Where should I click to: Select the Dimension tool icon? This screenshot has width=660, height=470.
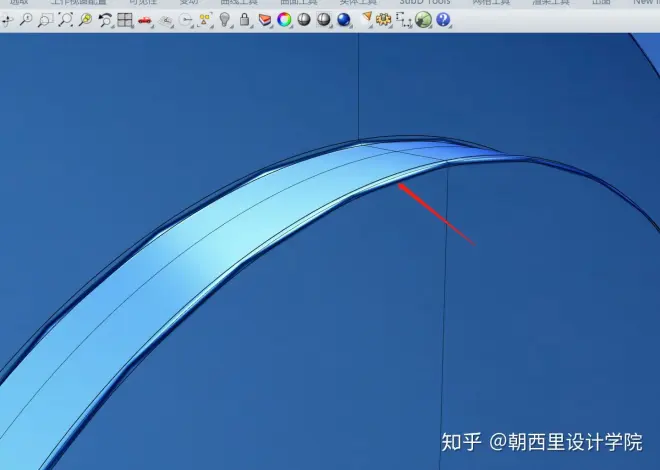pyautogui.click(x=404, y=20)
